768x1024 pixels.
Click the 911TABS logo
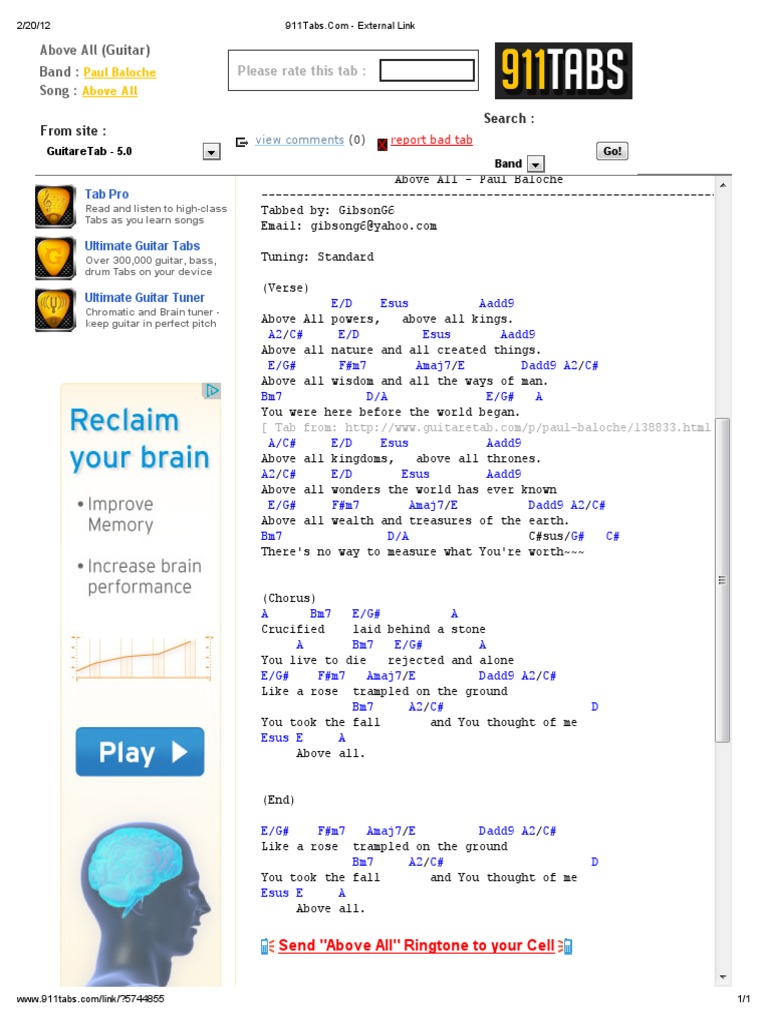(563, 71)
